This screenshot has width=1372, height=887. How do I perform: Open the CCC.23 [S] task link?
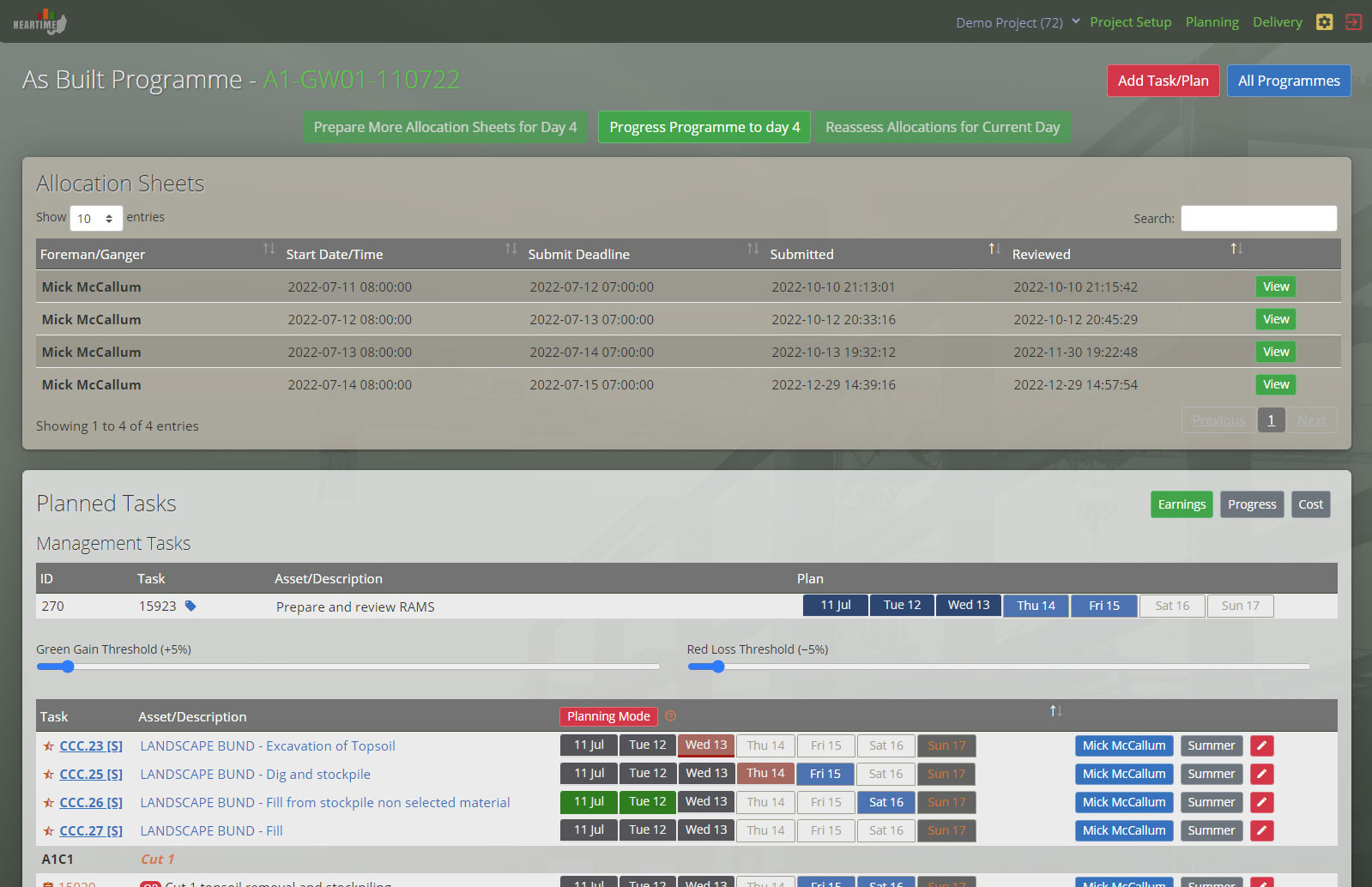91,746
